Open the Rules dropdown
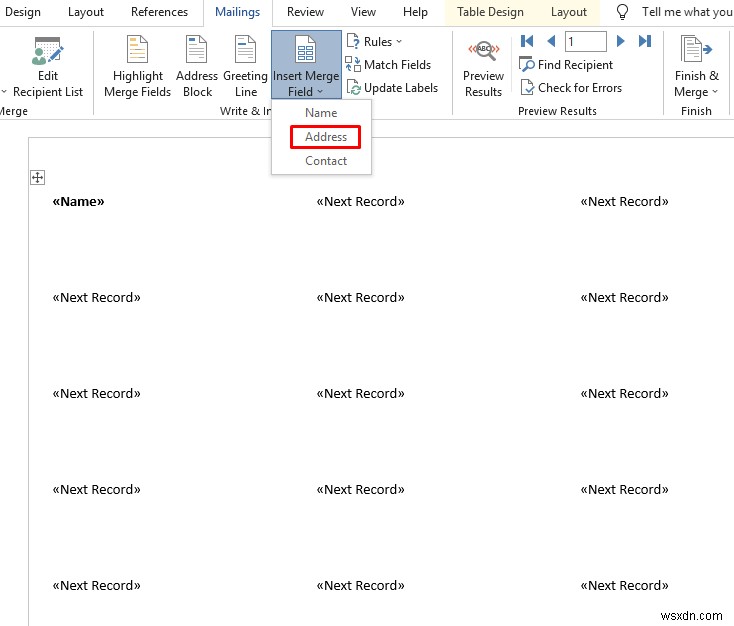 (x=374, y=42)
